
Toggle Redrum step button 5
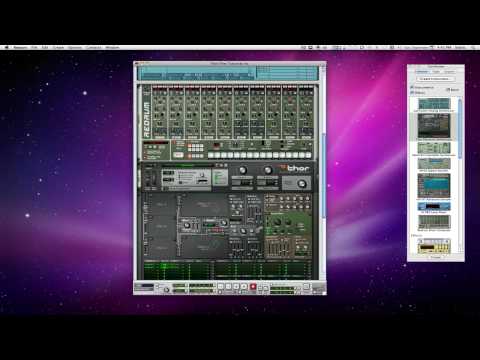click(237, 155)
